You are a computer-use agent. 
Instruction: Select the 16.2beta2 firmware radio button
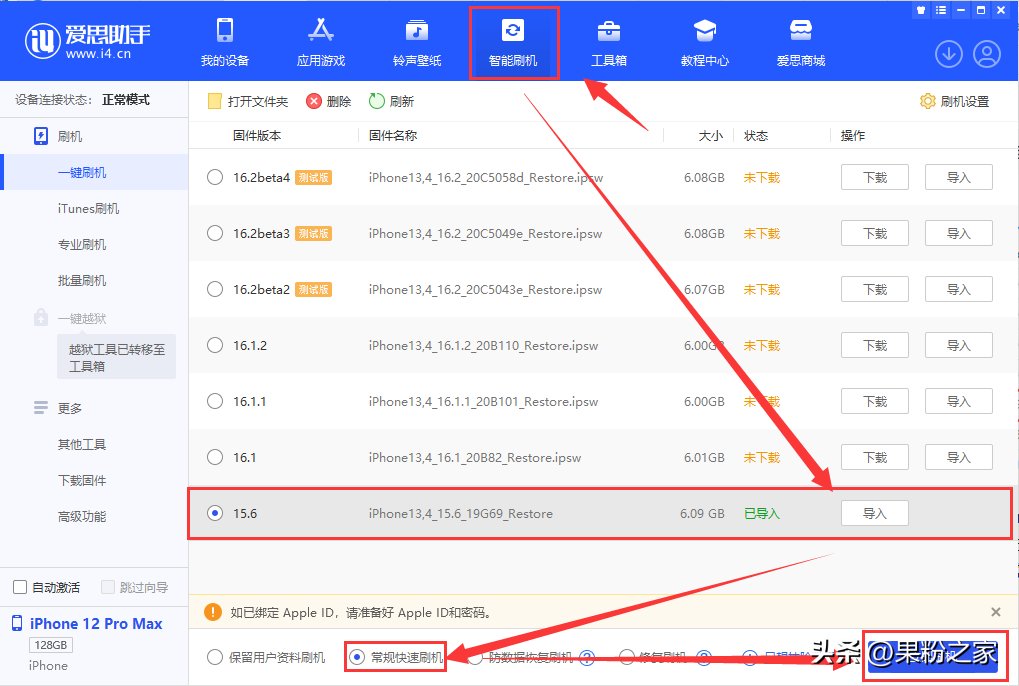click(214, 289)
